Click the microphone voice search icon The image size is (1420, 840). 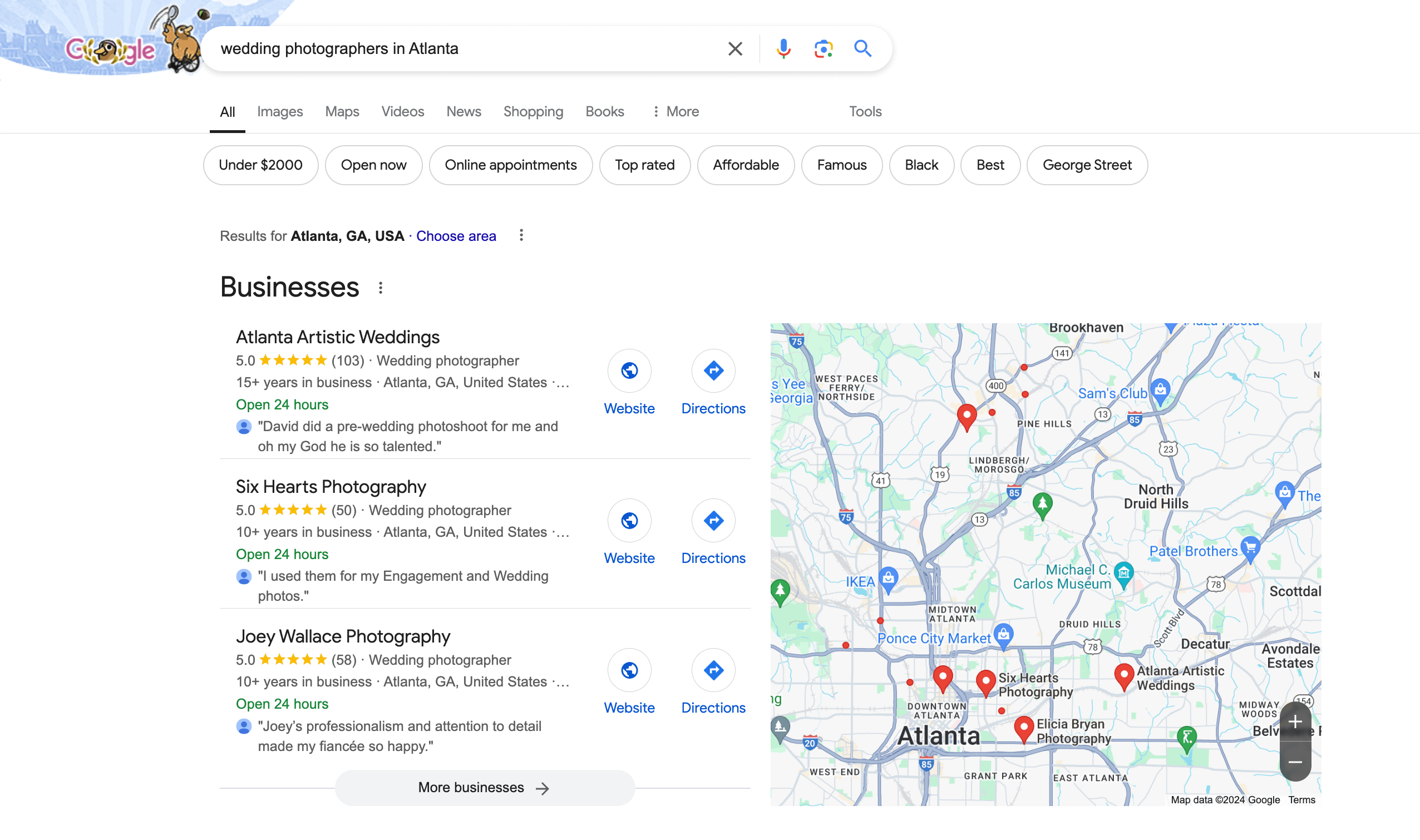click(x=783, y=49)
